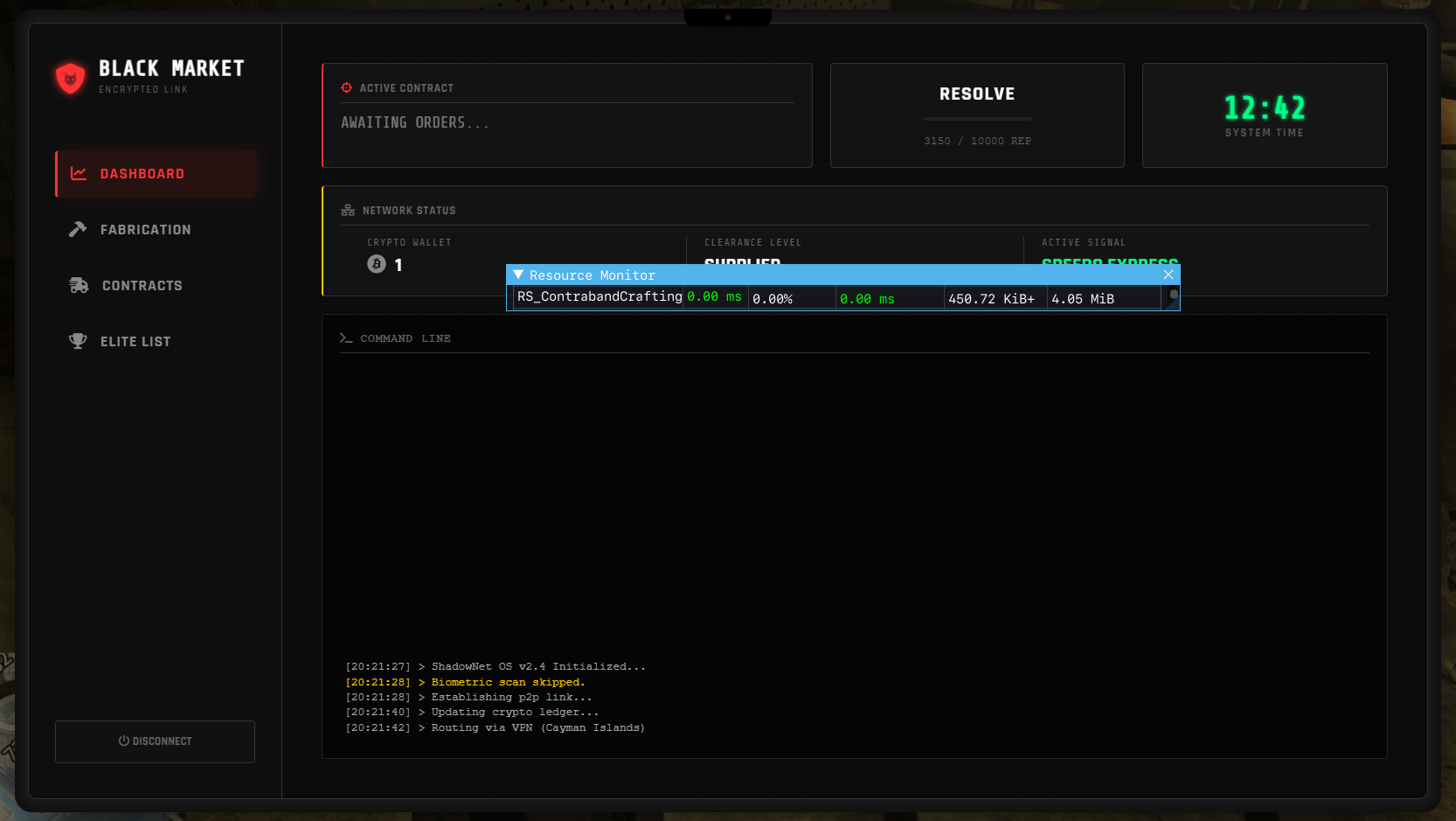1456x821 pixels.
Task: Click the 'Biometric scan skipped.' log line
Action: (465, 682)
